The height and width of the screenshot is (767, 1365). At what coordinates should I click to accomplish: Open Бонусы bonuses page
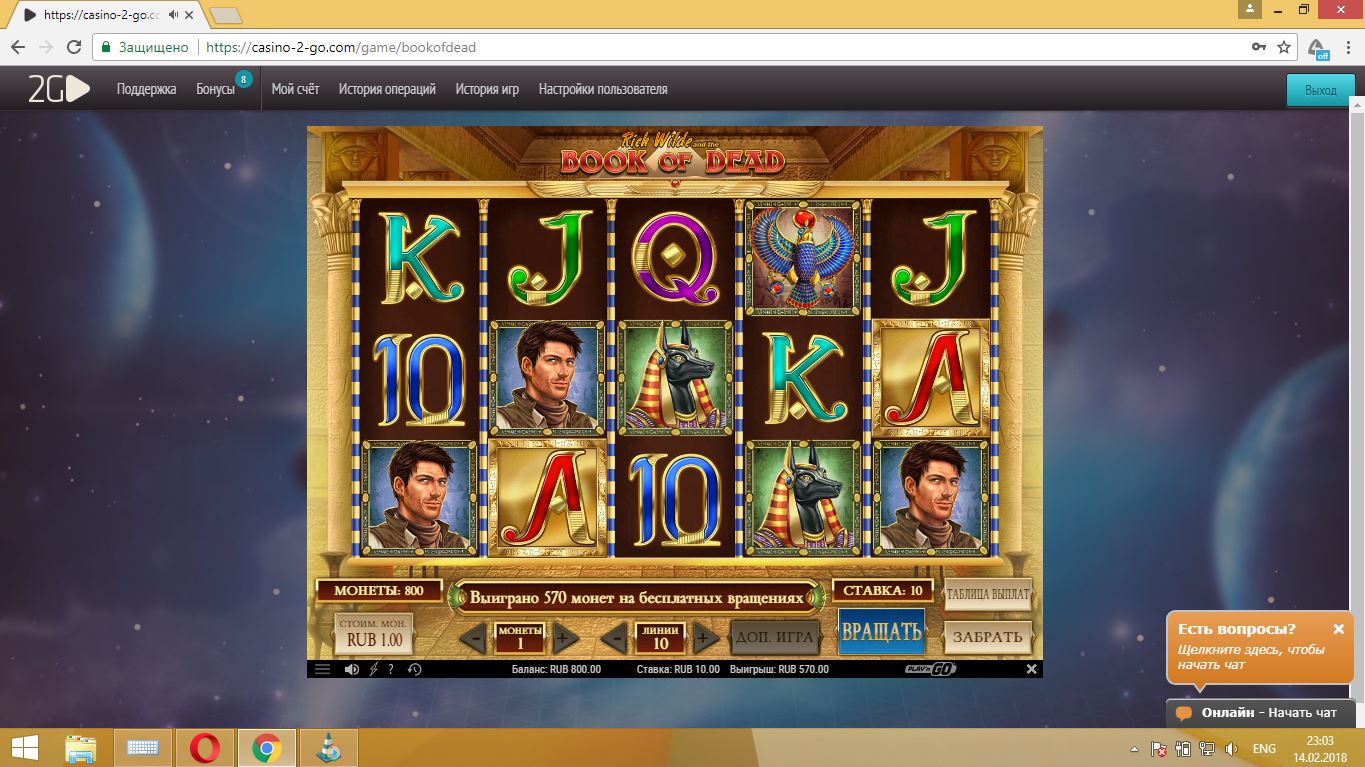click(216, 89)
